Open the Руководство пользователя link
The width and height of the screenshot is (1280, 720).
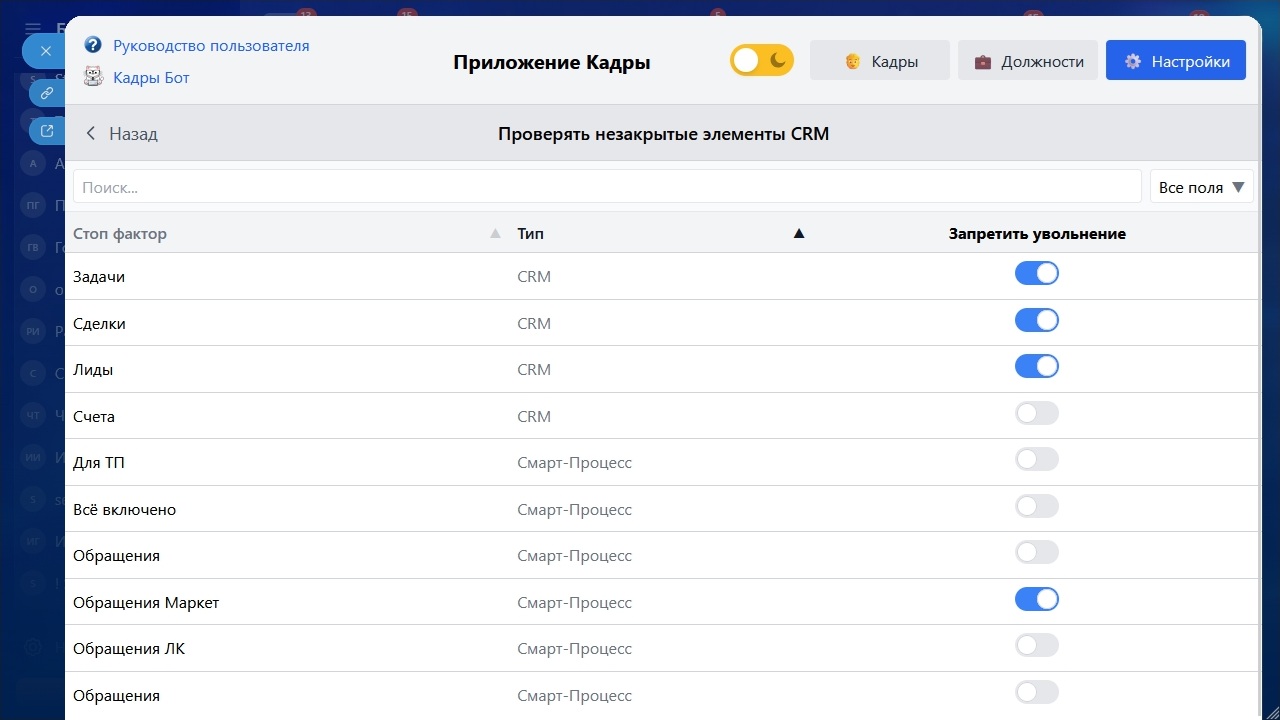[x=211, y=45]
